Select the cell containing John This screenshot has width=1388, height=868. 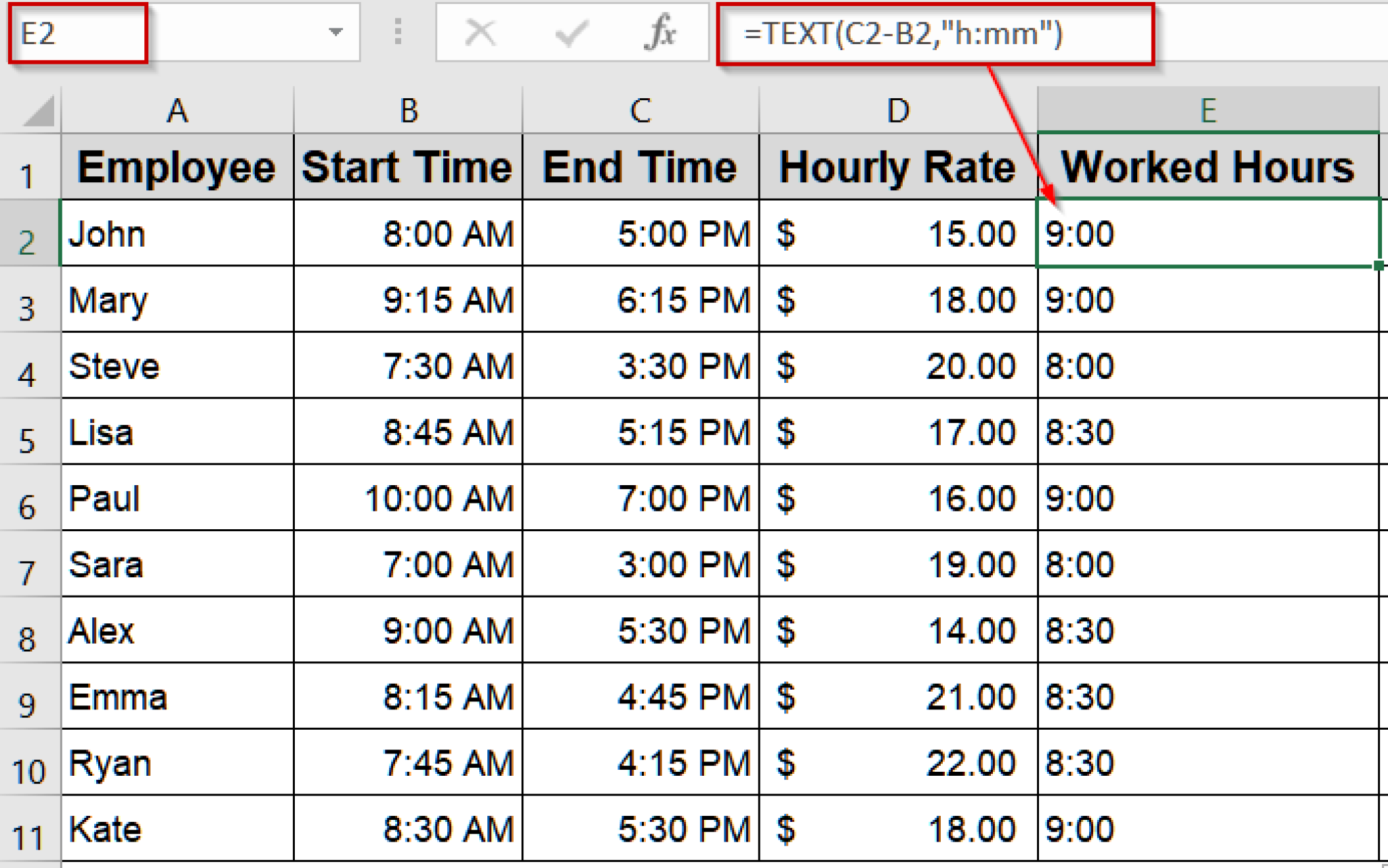point(177,233)
